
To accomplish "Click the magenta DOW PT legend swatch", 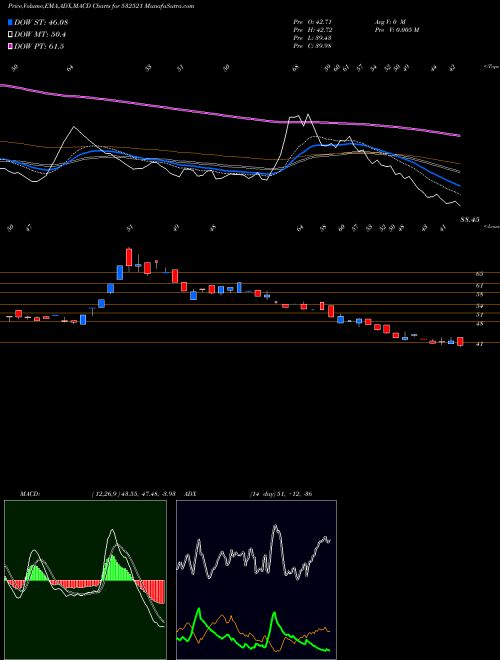I will point(11,47).
